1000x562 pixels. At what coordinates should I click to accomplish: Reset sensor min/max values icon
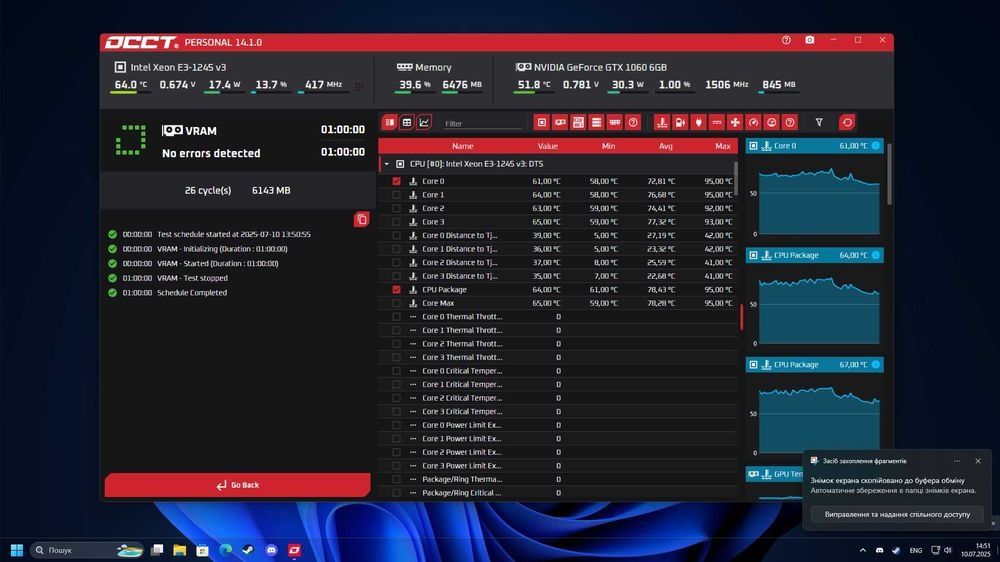[x=847, y=122]
